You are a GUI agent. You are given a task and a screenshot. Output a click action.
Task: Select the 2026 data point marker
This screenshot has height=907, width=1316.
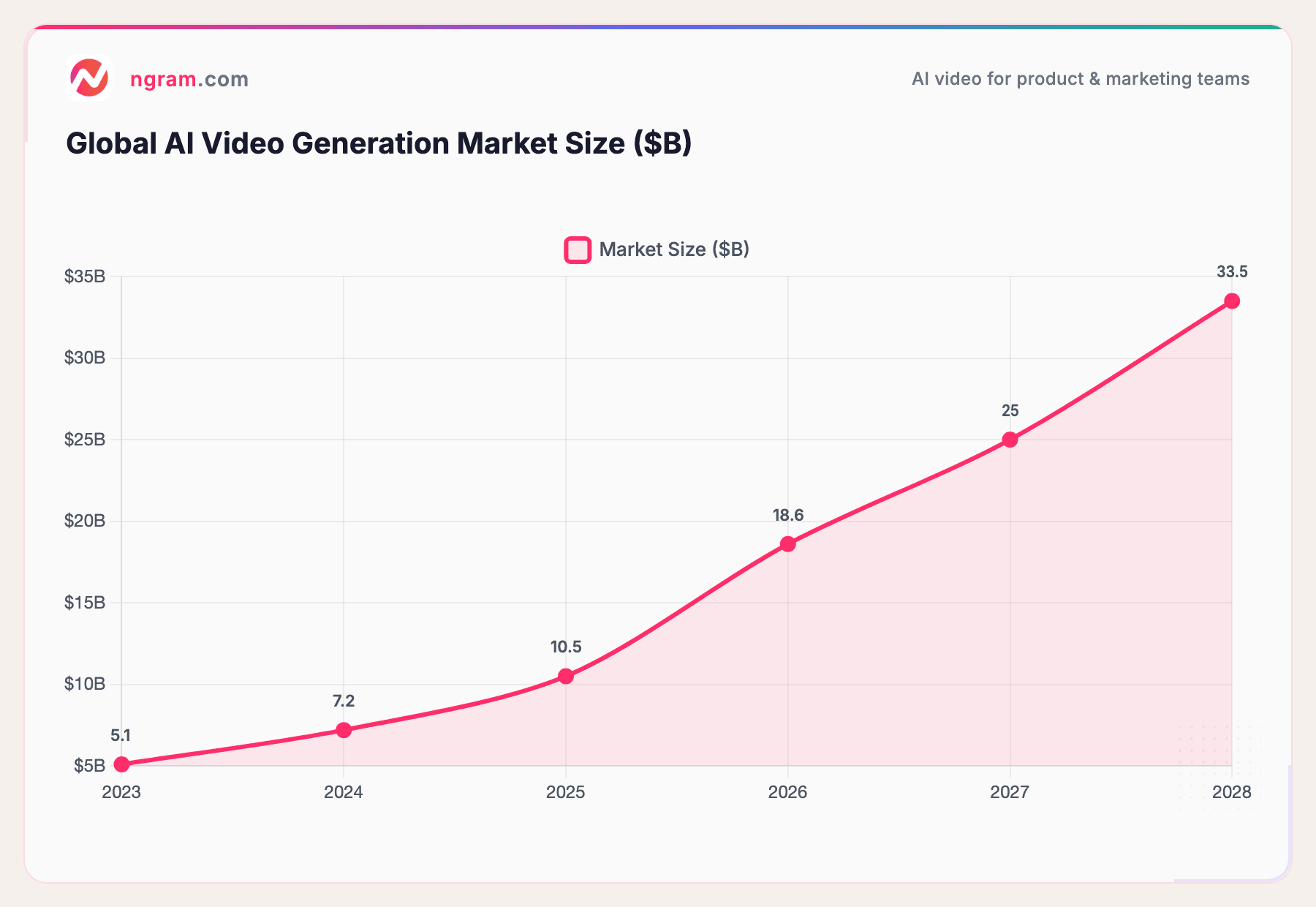[x=788, y=543]
